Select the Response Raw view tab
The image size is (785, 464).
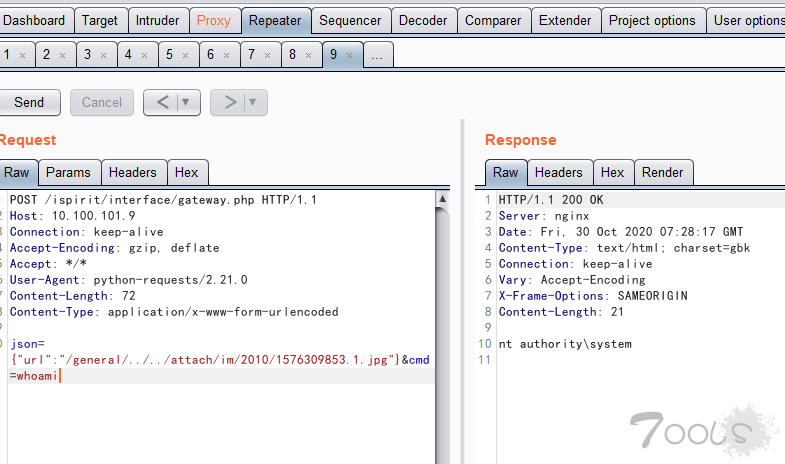pyautogui.click(x=506, y=173)
